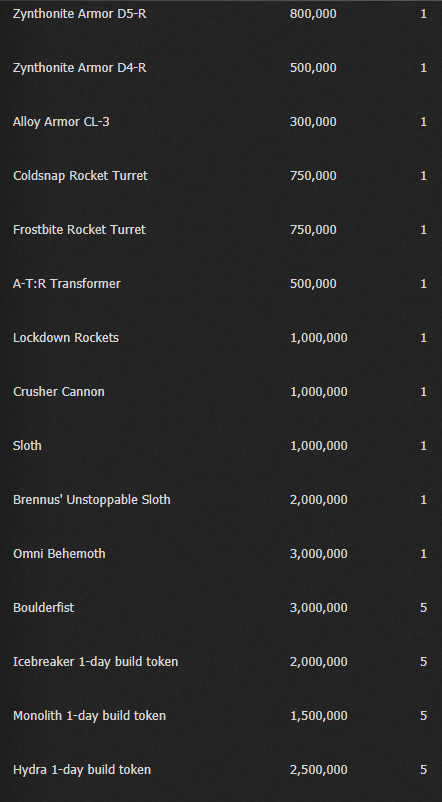Viewport: 442px width, 802px height.
Task: Click the Alloy Armor CL-3 item
Action: tap(61, 122)
